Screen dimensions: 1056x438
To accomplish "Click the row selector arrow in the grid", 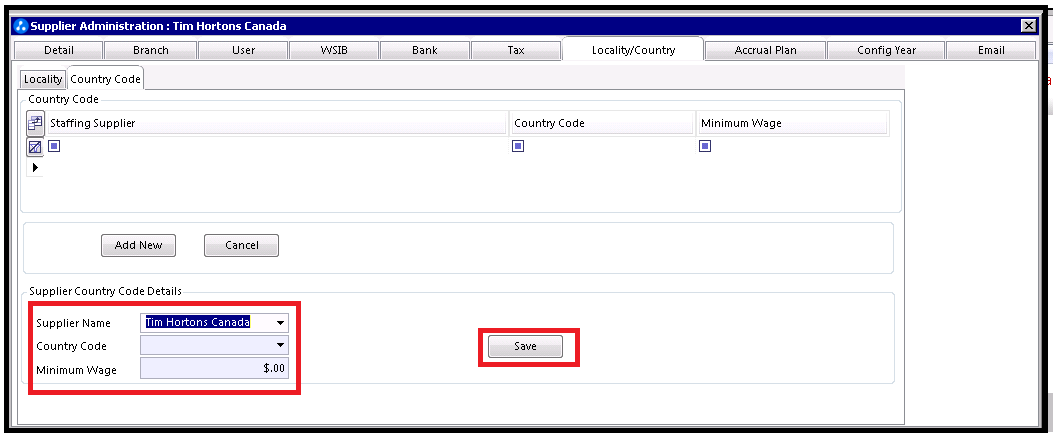I will pos(35,167).
